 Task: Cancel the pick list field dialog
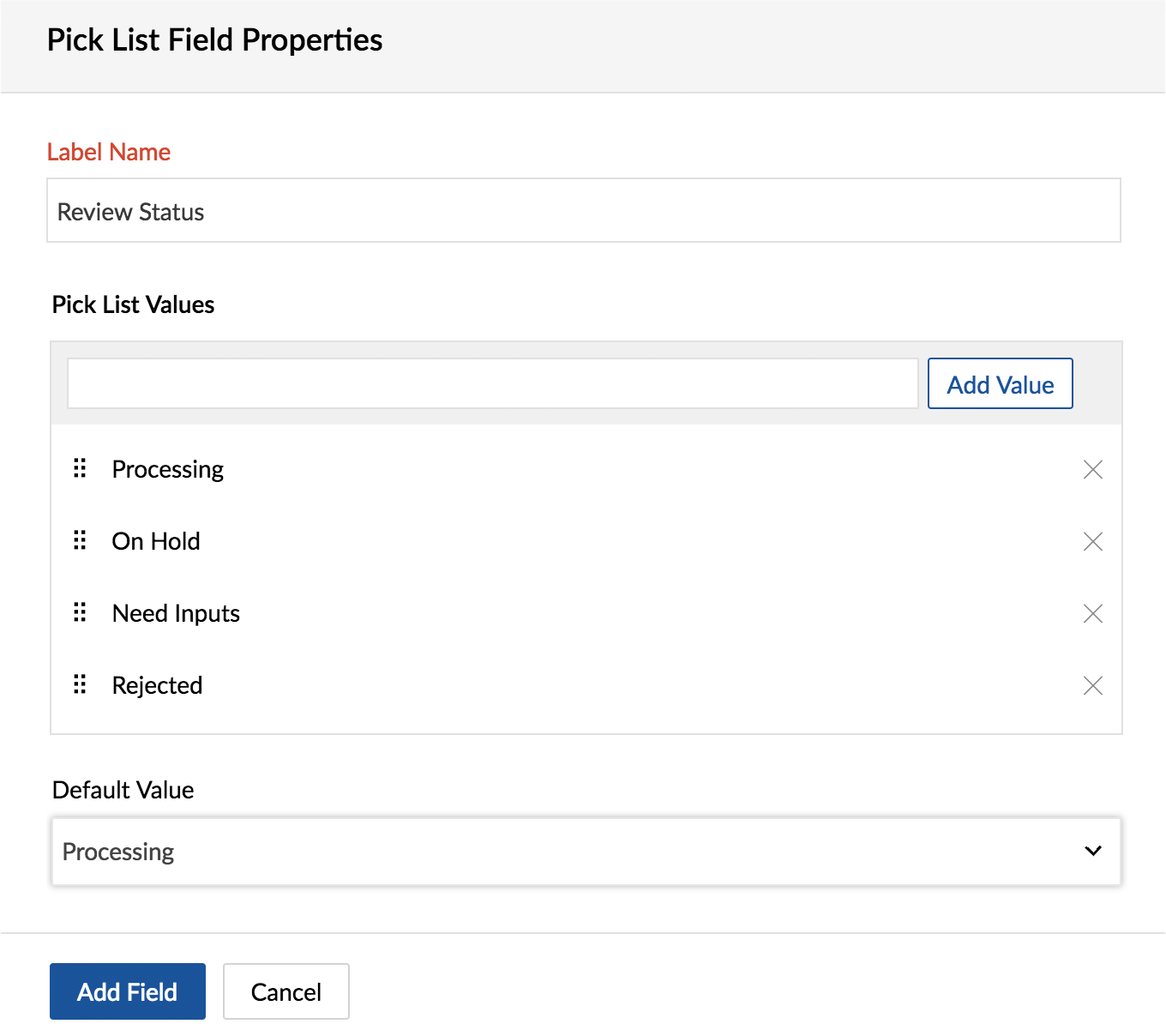(x=285, y=991)
